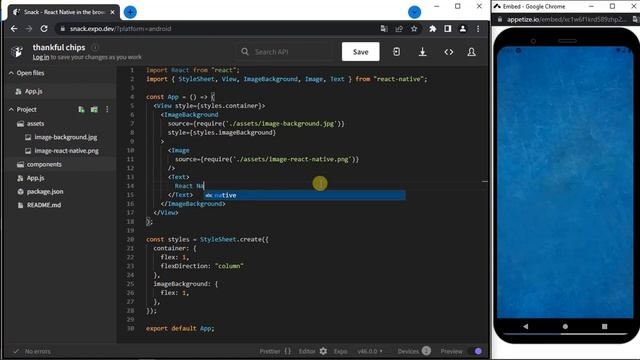The image size is (640, 360).
Task: Click the run-on-device icon next to Save
Action: click(x=396, y=52)
